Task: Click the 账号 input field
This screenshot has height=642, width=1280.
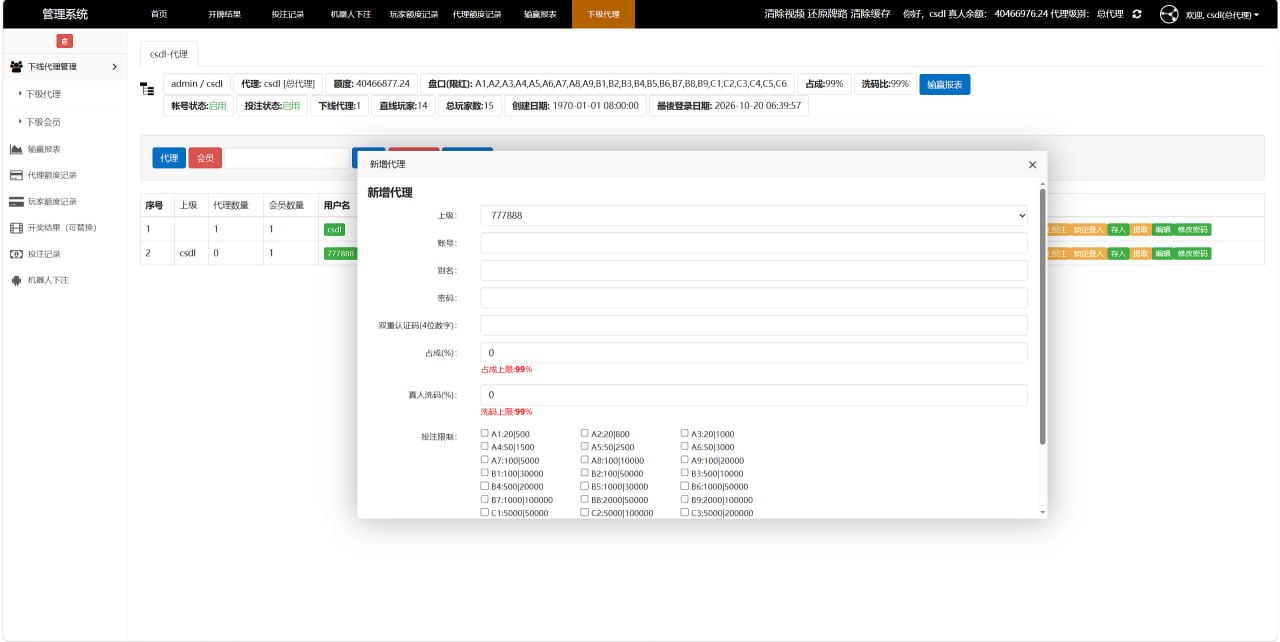Action: (754, 243)
